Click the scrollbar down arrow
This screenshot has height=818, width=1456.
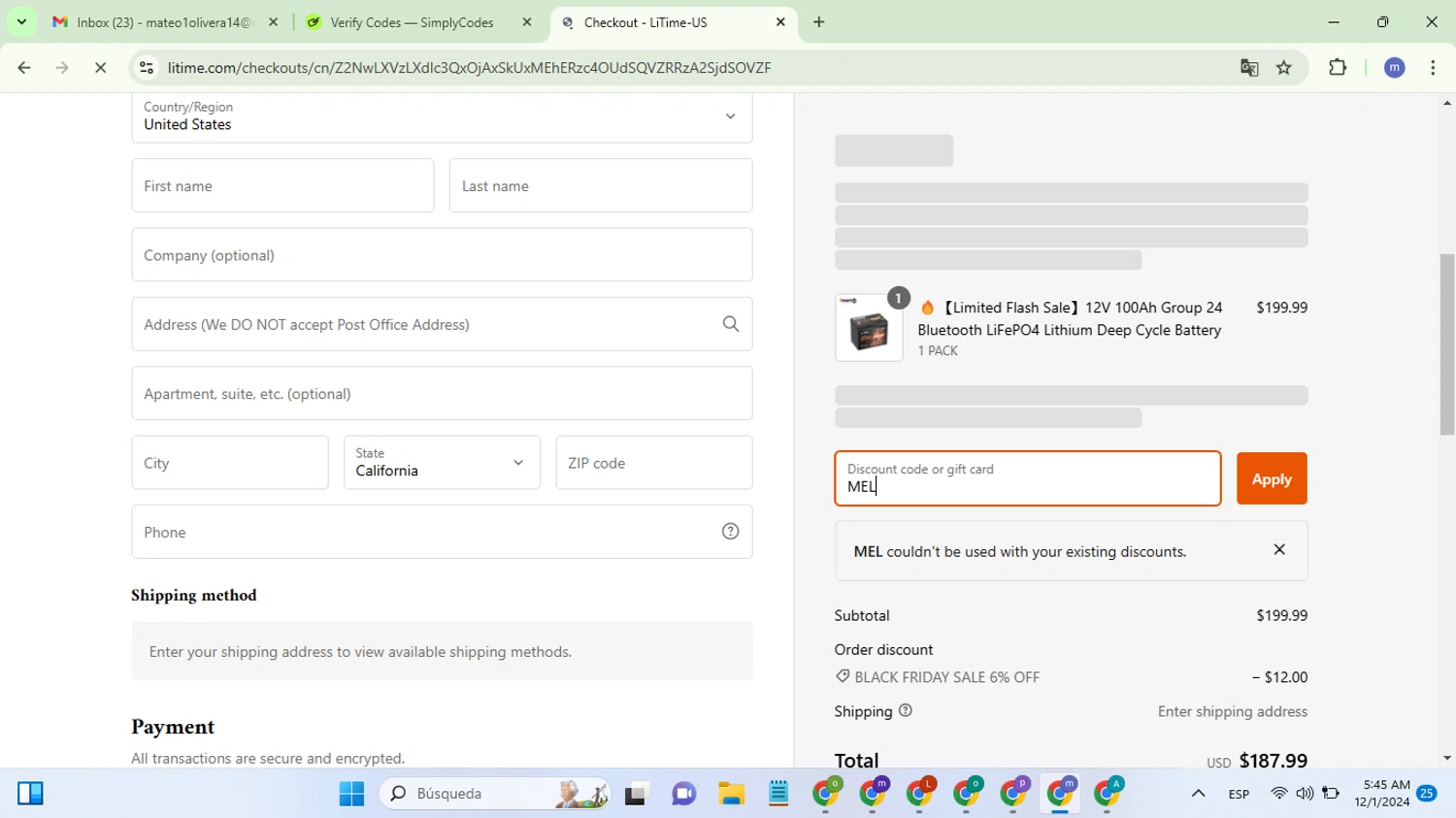coord(1447,758)
